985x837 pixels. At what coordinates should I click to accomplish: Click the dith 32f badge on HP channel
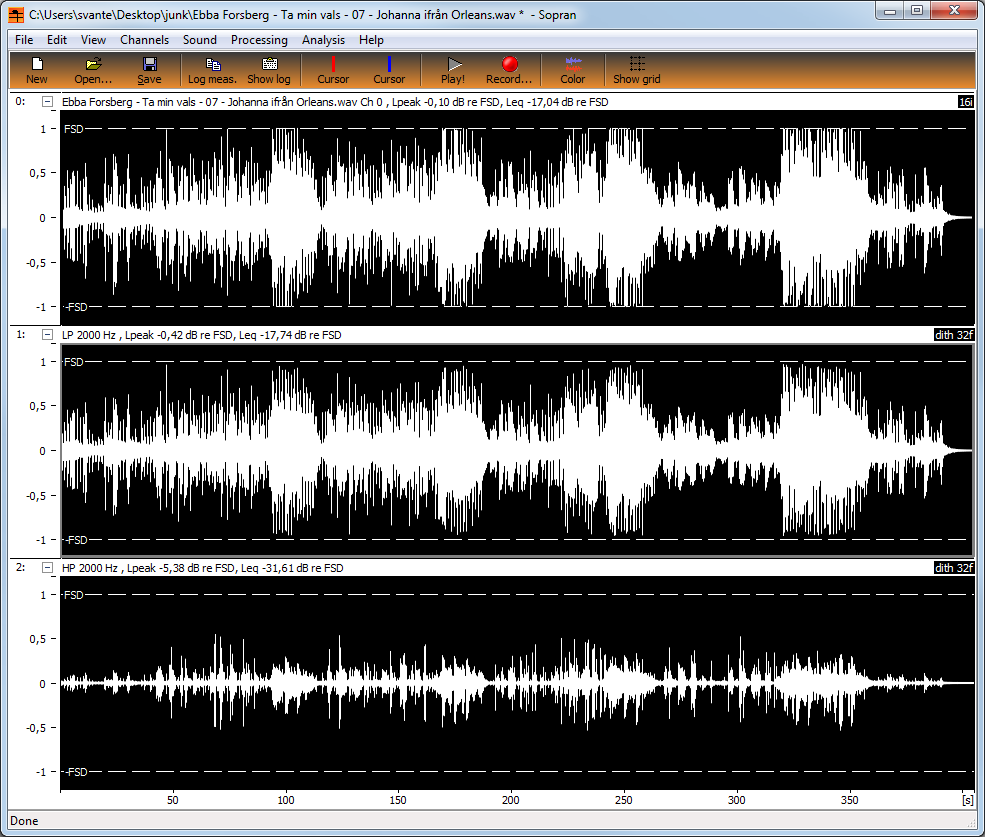(954, 567)
